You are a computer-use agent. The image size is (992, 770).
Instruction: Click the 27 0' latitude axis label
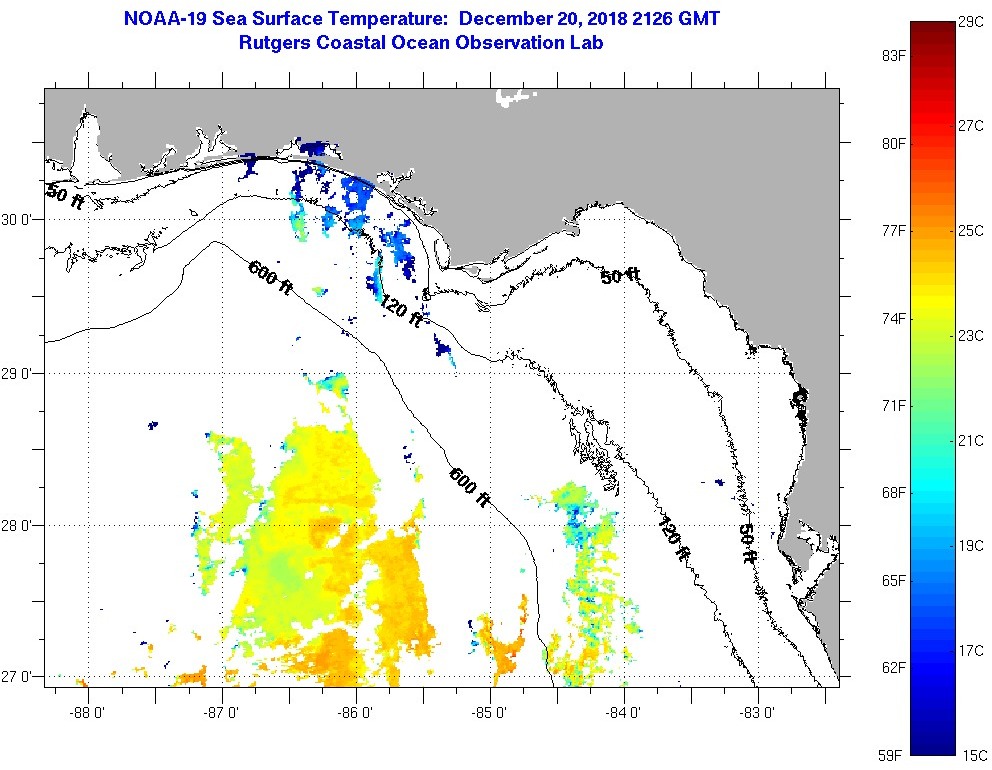18,677
